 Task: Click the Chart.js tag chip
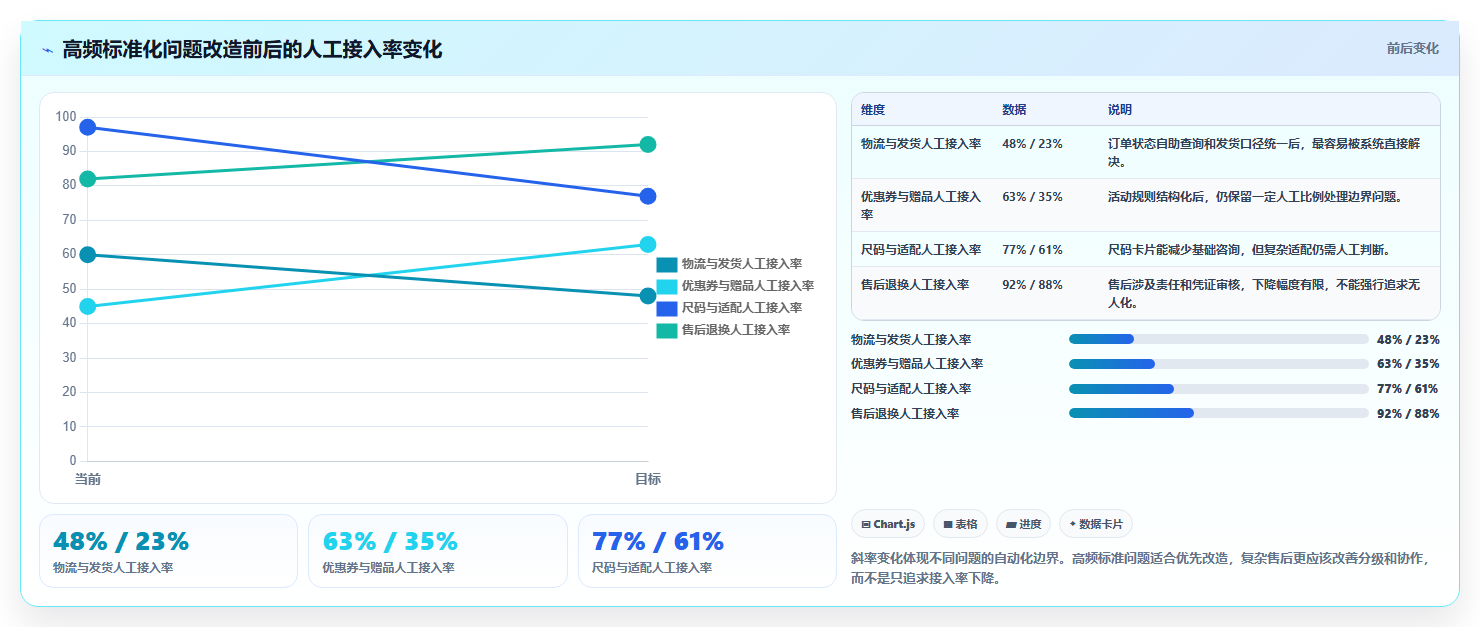(x=888, y=524)
